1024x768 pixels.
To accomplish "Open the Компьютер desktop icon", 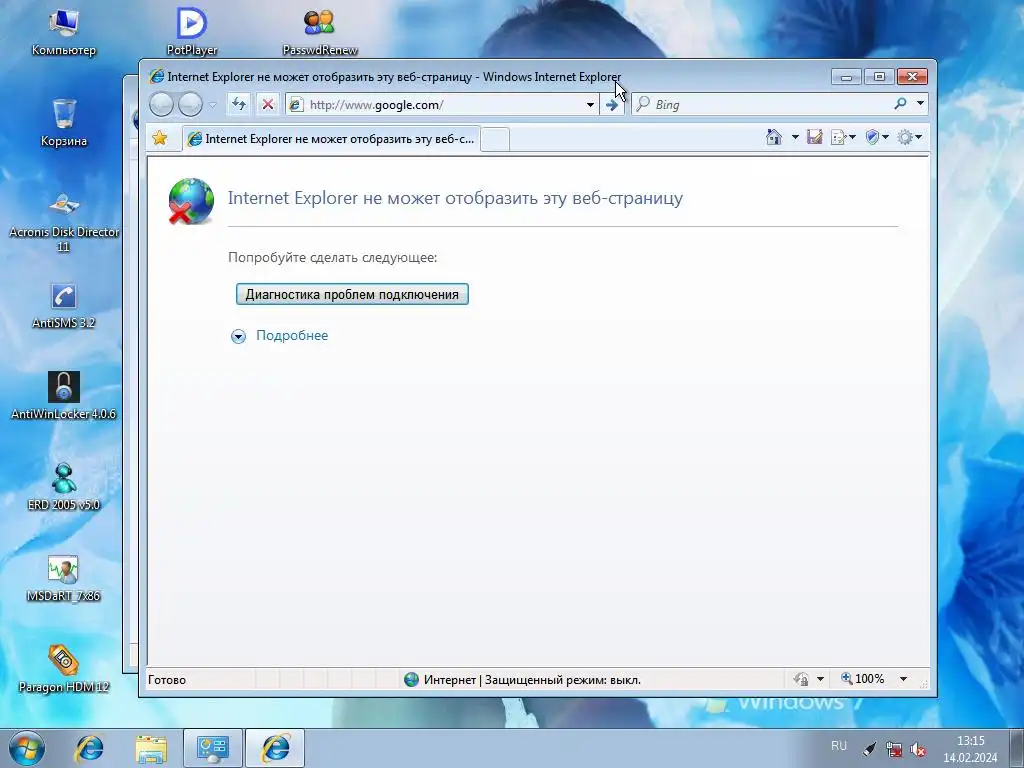I will click(63, 31).
